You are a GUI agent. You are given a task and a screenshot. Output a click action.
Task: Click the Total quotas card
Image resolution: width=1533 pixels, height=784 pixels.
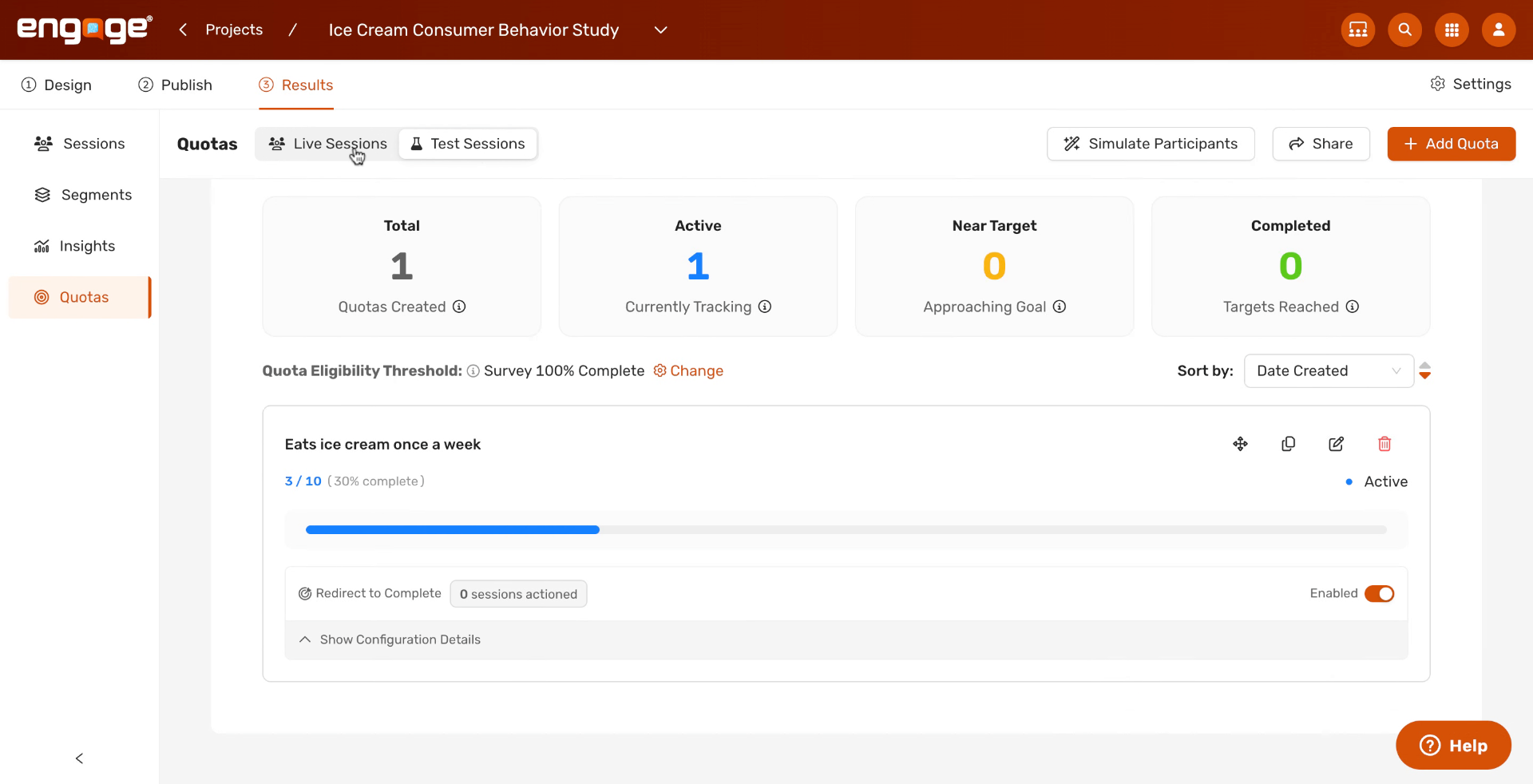(x=402, y=267)
